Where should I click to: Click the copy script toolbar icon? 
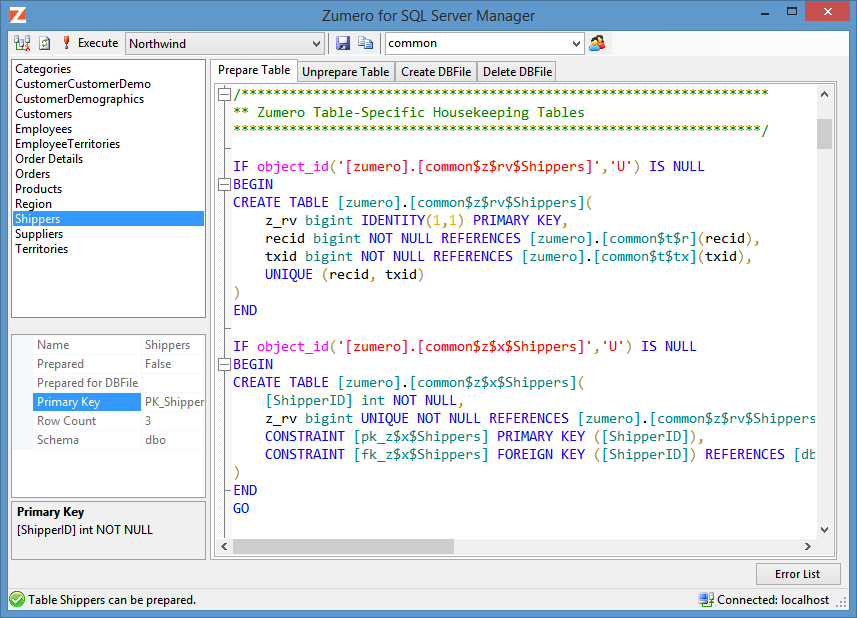point(365,43)
